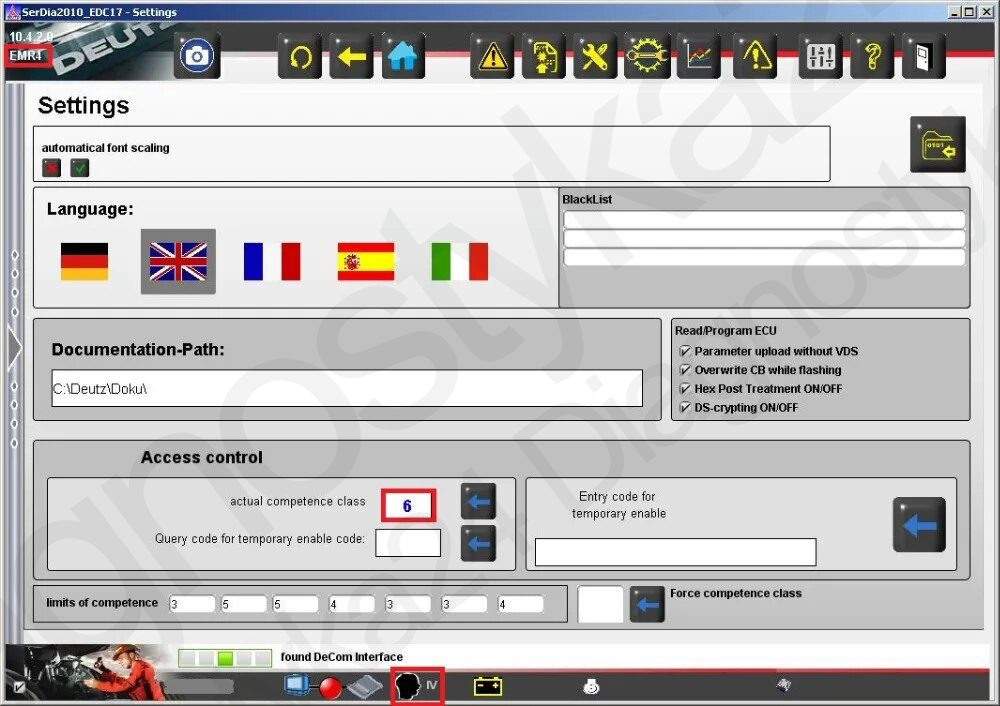Click the yellow battery status icon
The image size is (1000, 706).
click(x=488, y=686)
